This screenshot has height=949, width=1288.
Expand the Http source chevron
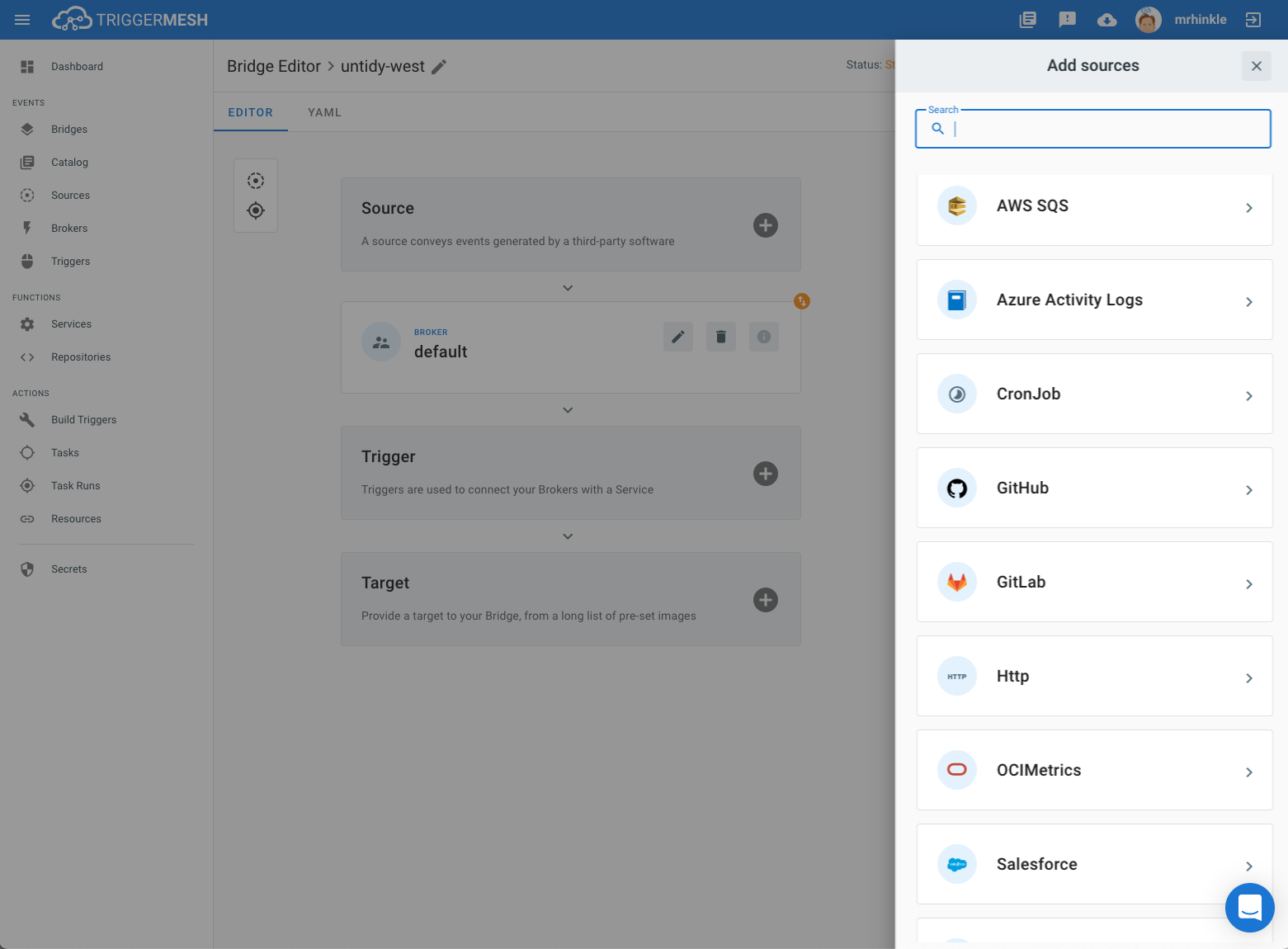click(x=1249, y=678)
